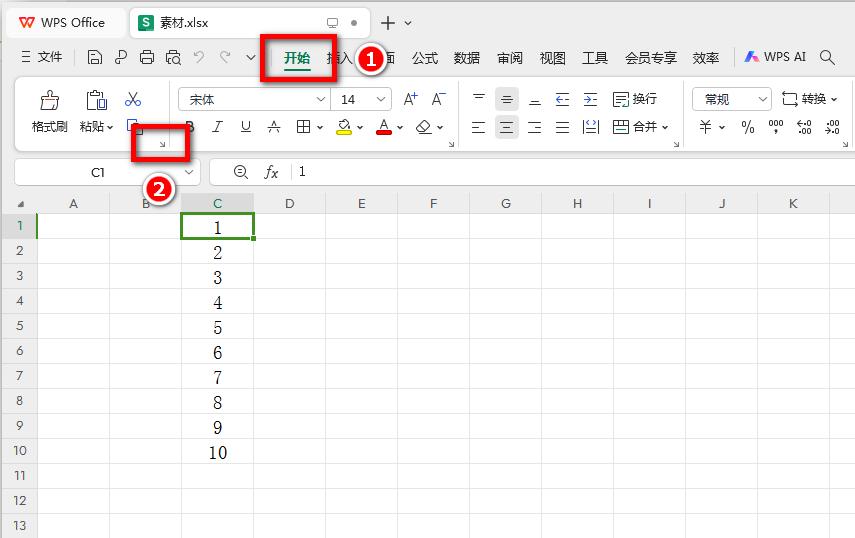855x538 pixels.
Task: Click Increase Indent icon
Action: (591, 99)
